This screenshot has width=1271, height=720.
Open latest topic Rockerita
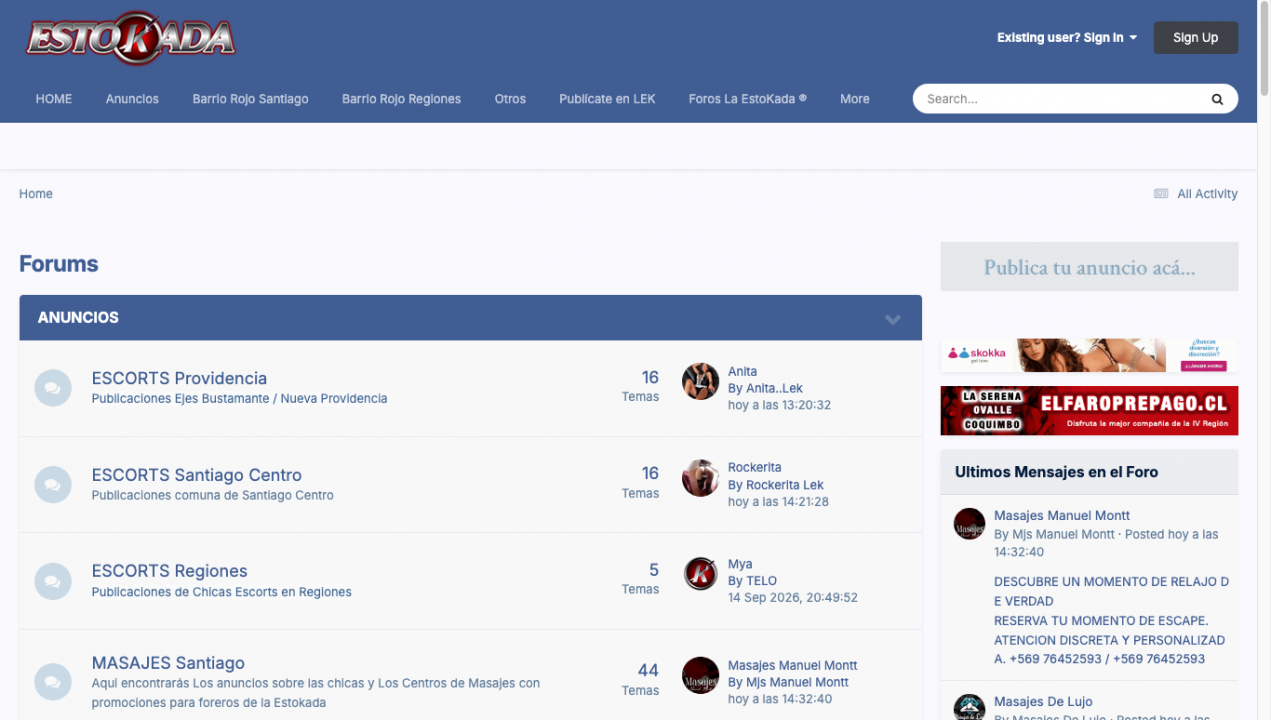coord(755,467)
